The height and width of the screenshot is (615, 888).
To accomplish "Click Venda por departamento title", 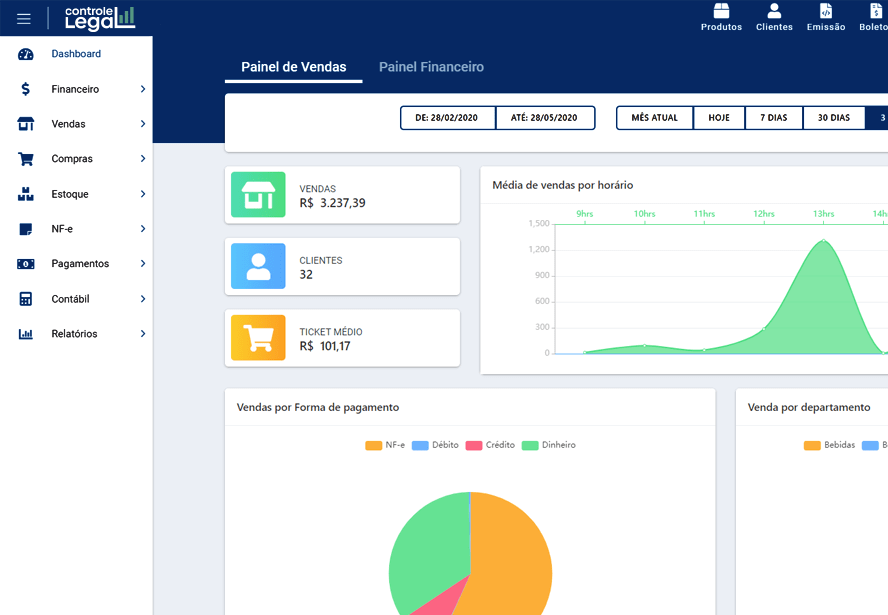I will point(809,407).
